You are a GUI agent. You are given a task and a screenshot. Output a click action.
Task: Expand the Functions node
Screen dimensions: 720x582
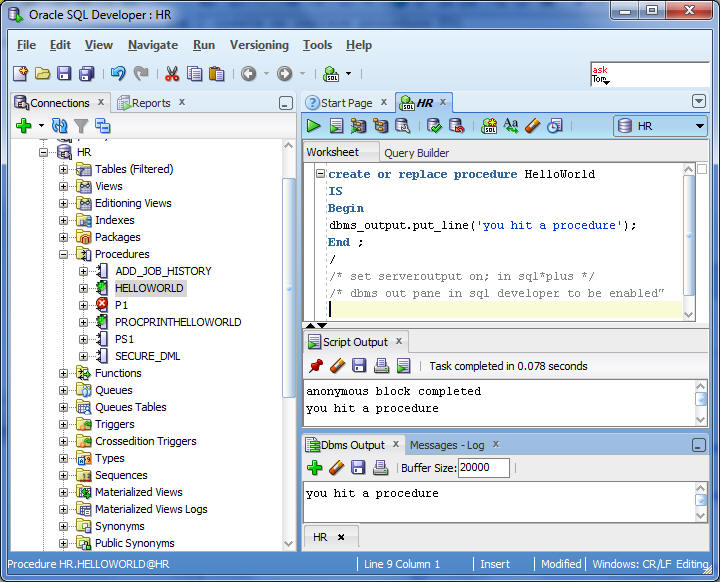[x=63, y=373]
